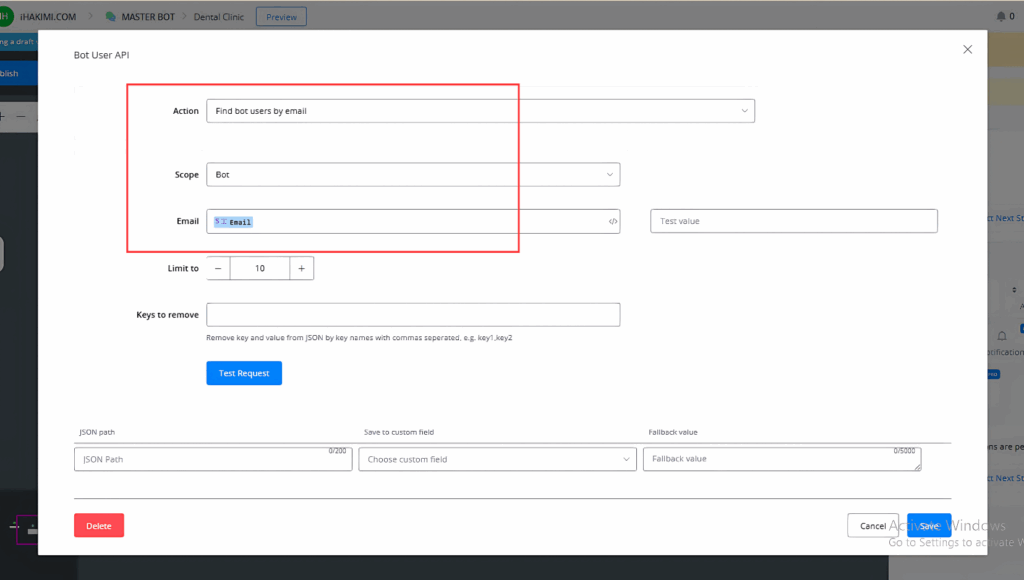Click the Preview button in the header
This screenshot has width=1024, height=580.
coord(281,16)
